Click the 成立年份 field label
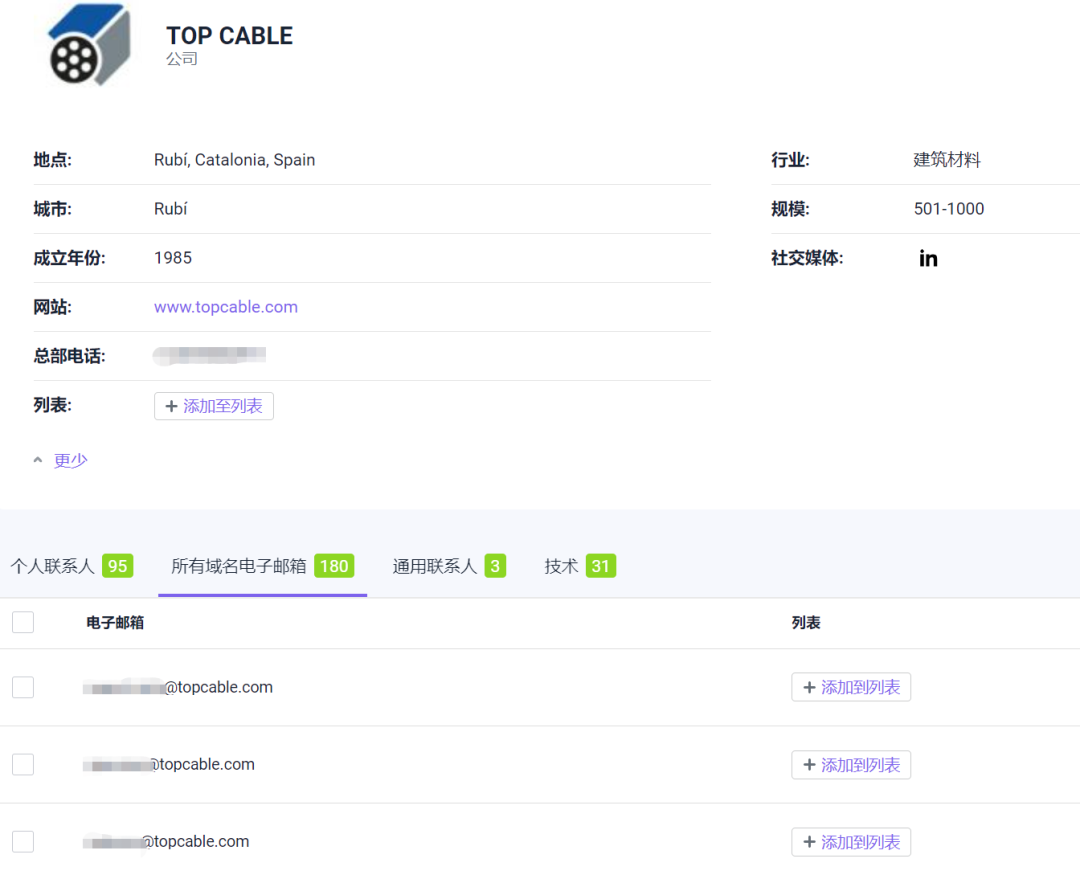 point(70,258)
